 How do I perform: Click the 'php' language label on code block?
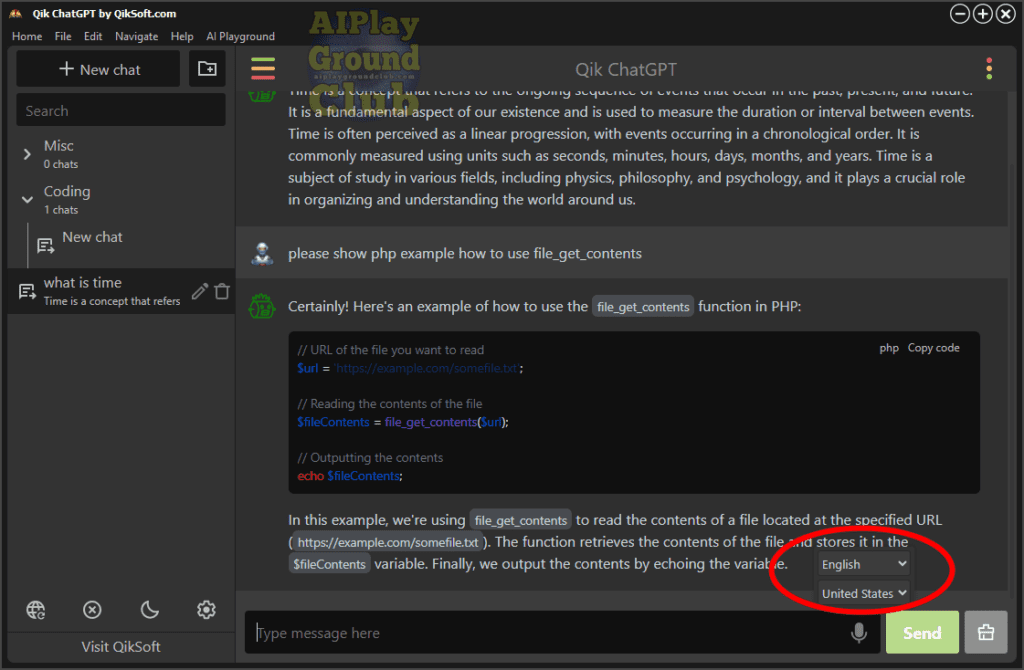tap(889, 348)
